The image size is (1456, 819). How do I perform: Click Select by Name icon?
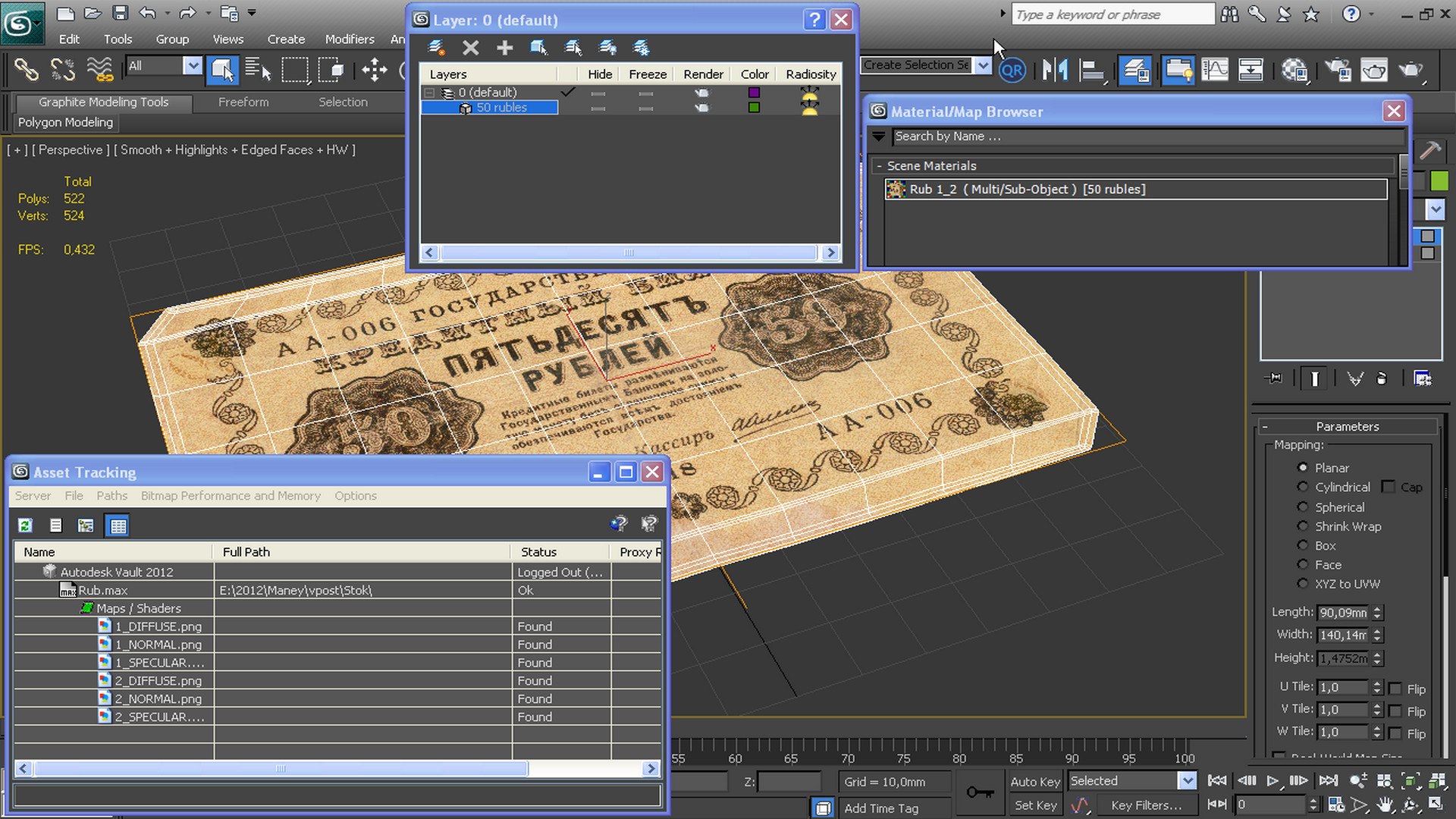[258, 71]
